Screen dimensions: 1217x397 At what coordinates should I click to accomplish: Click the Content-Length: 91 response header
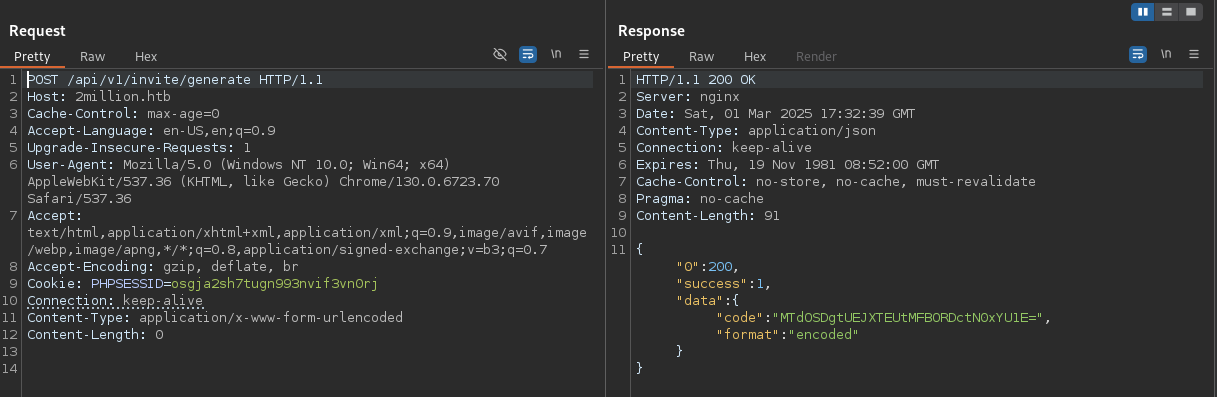click(708, 215)
